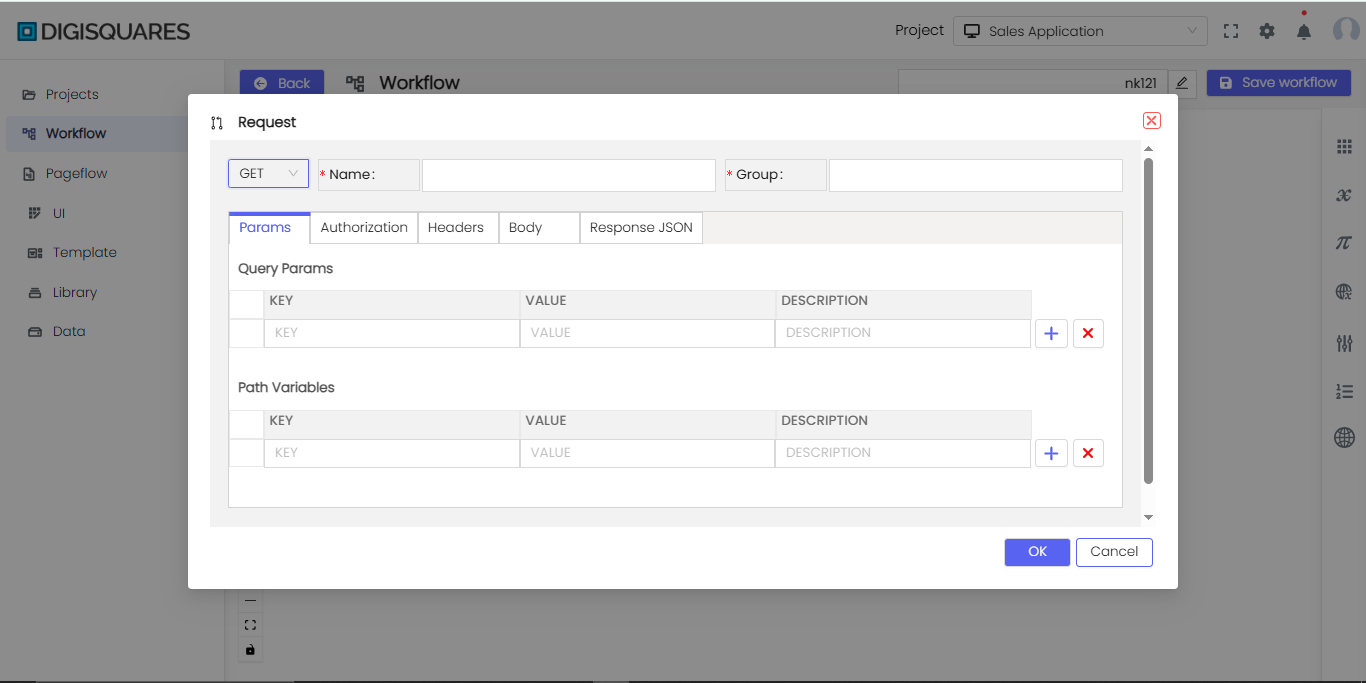
Task: Switch to the Headers tab
Action: (x=456, y=227)
